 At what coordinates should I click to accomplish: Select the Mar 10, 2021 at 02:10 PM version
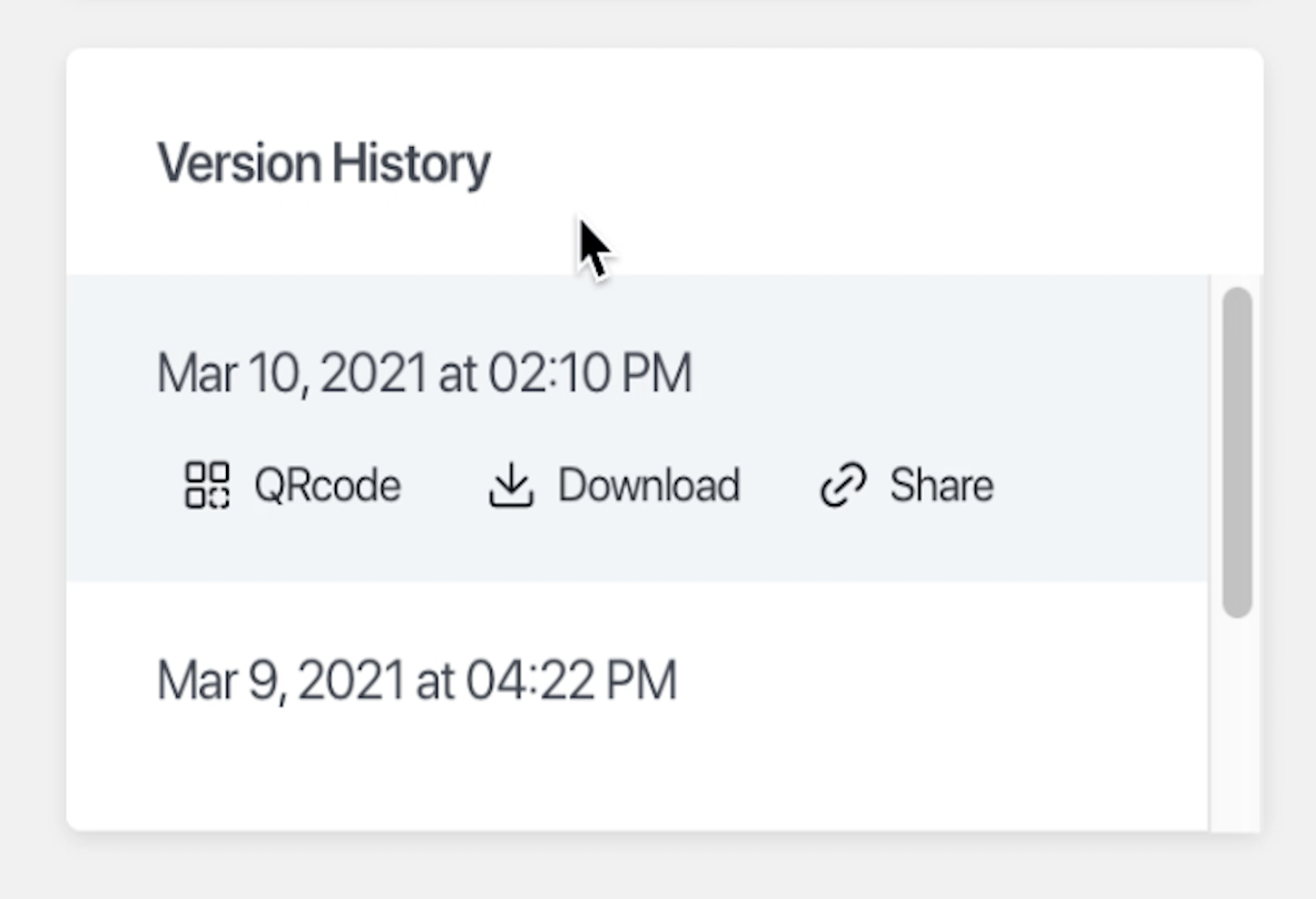[637, 428]
